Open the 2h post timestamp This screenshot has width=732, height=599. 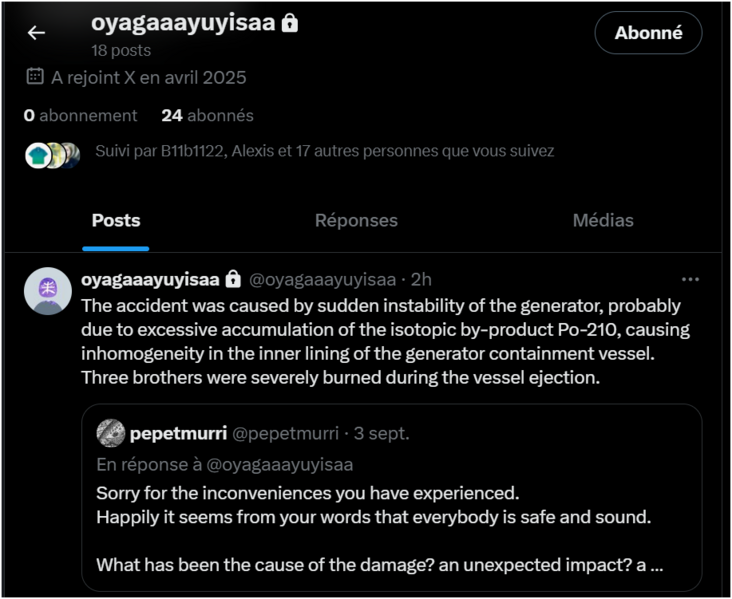tap(421, 280)
